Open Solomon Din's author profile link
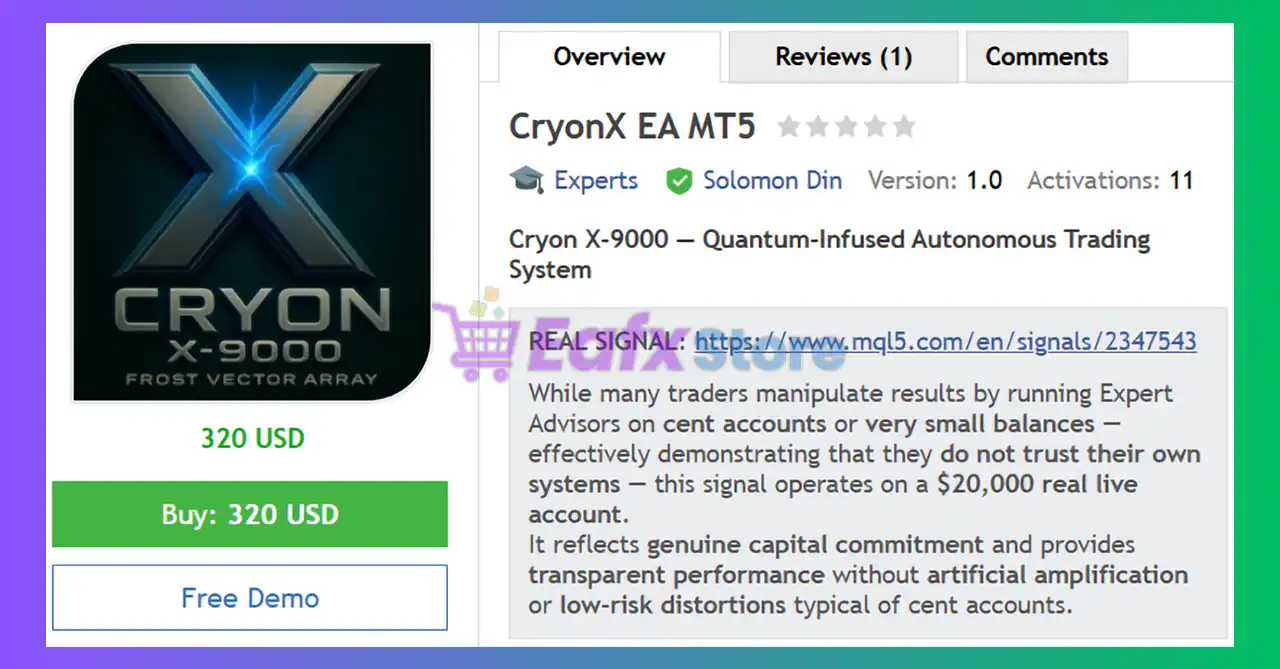1280x669 pixels. (772, 181)
